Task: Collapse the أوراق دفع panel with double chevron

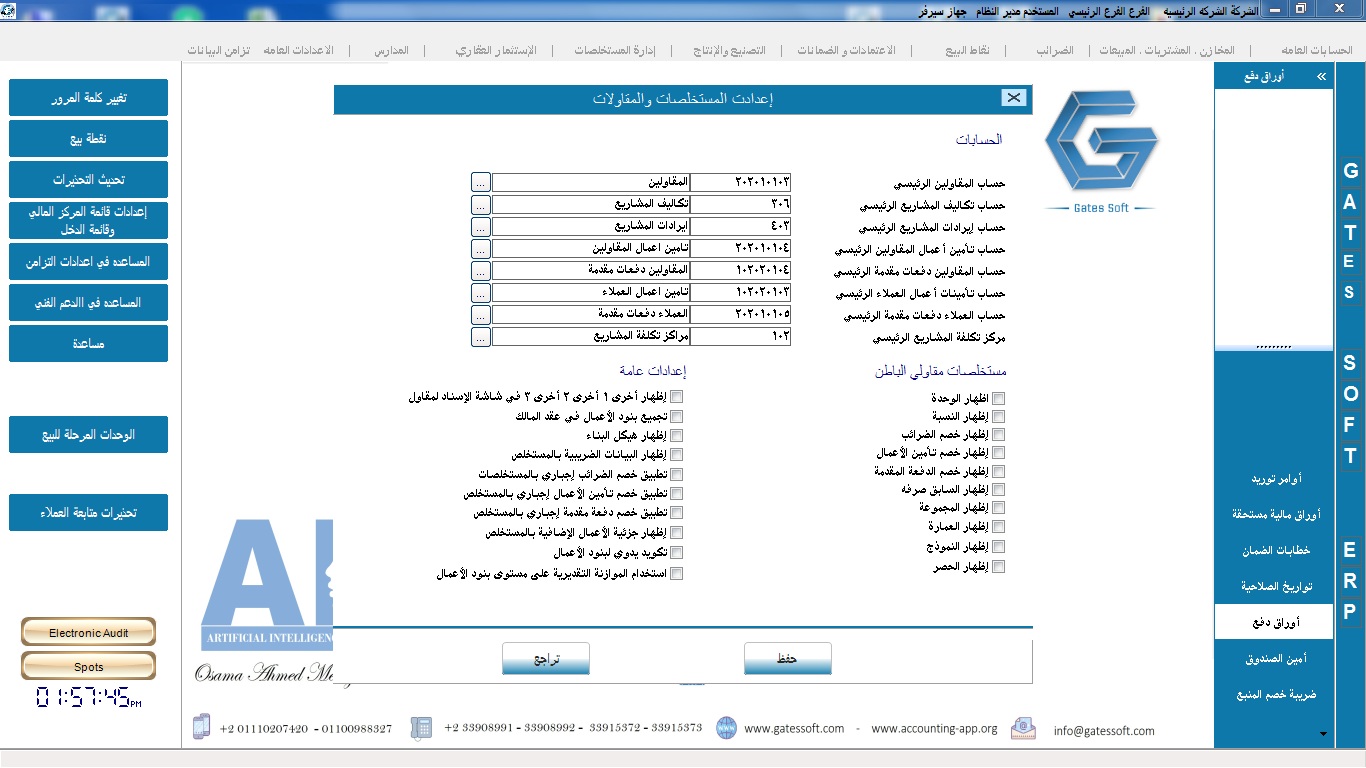Action: pyautogui.click(x=1321, y=75)
